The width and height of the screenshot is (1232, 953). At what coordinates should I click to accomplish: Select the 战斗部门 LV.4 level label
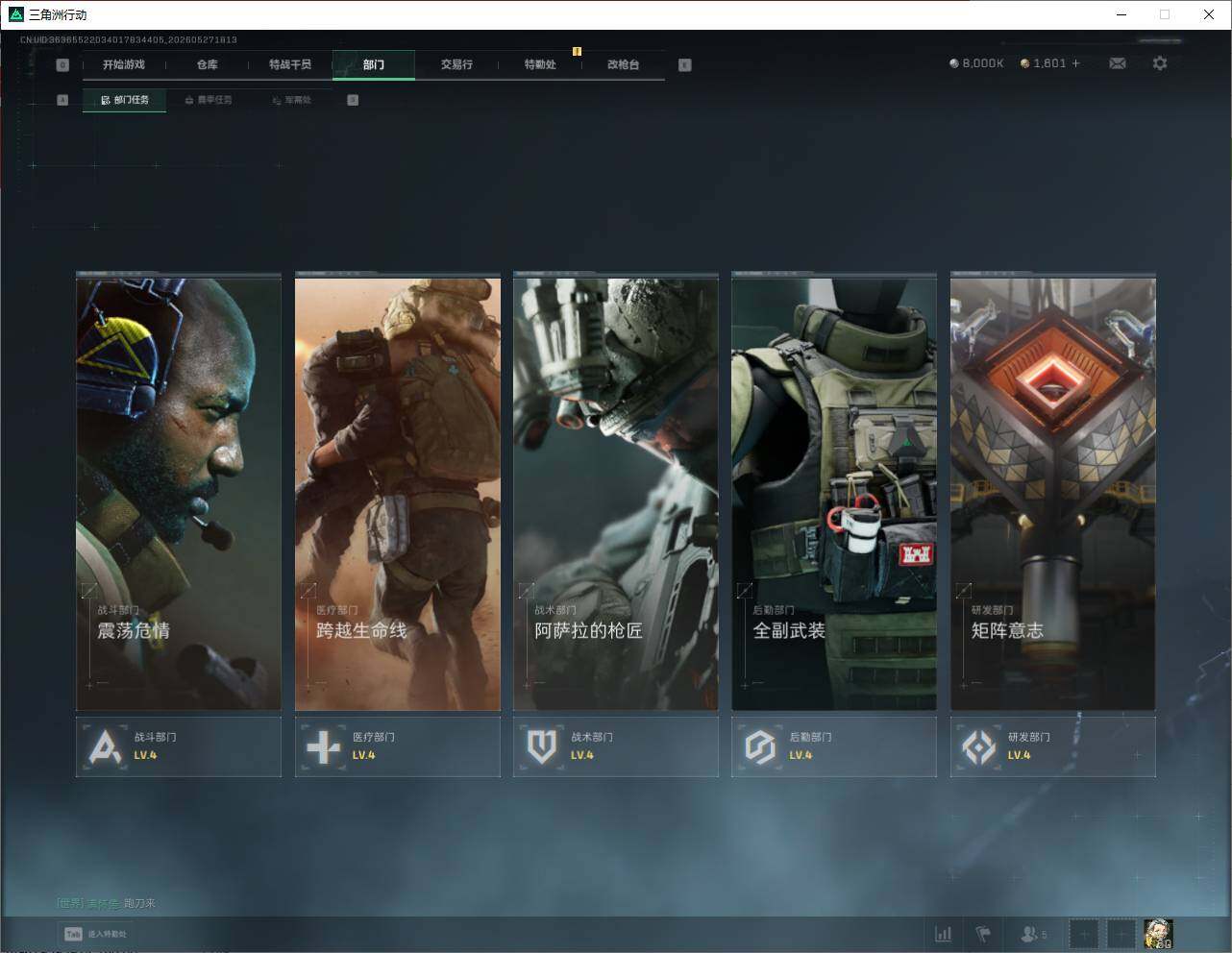pyautogui.click(x=145, y=755)
